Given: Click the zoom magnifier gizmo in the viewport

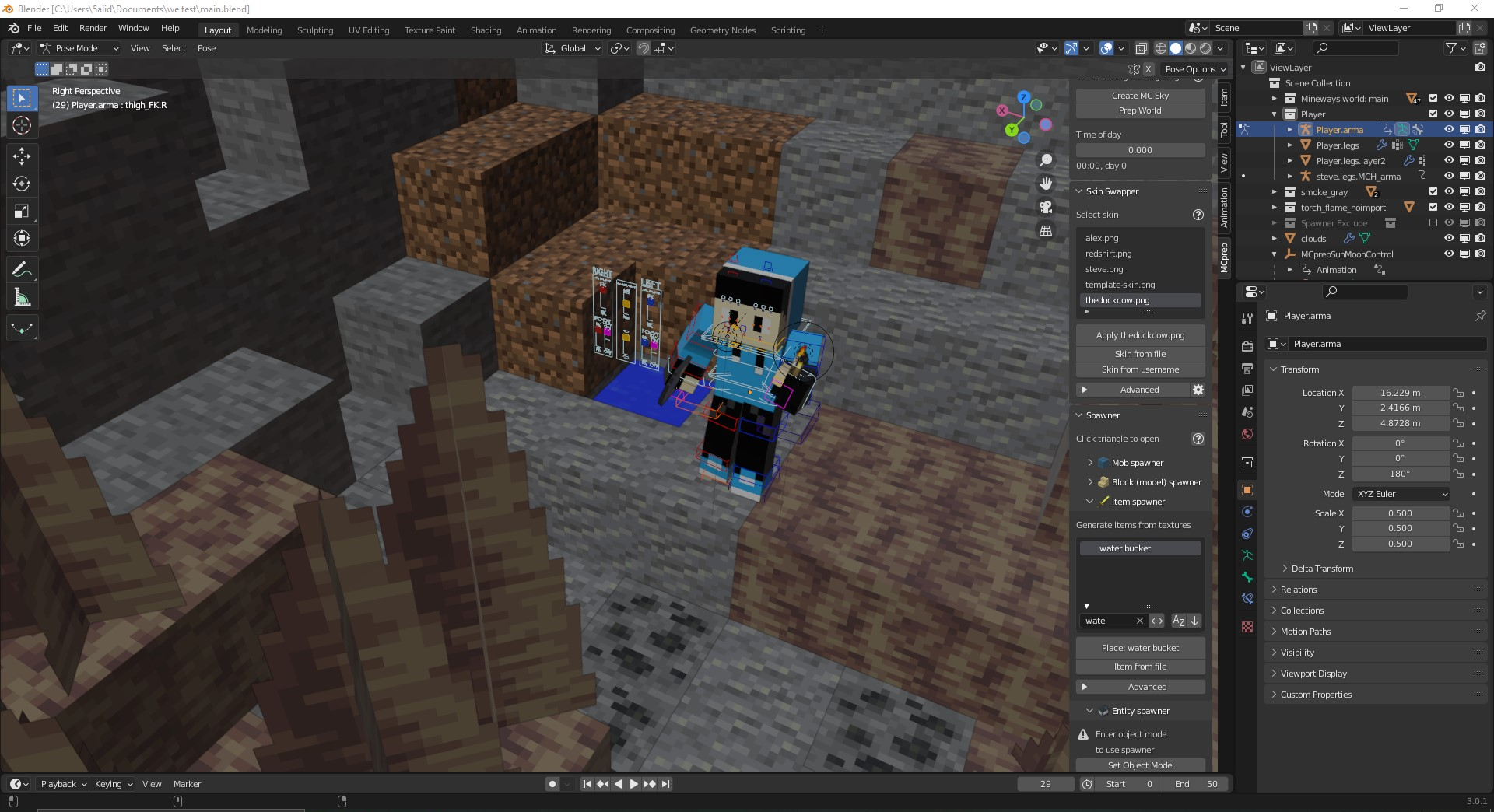Looking at the screenshot, I should pyautogui.click(x=1046, y=159).
